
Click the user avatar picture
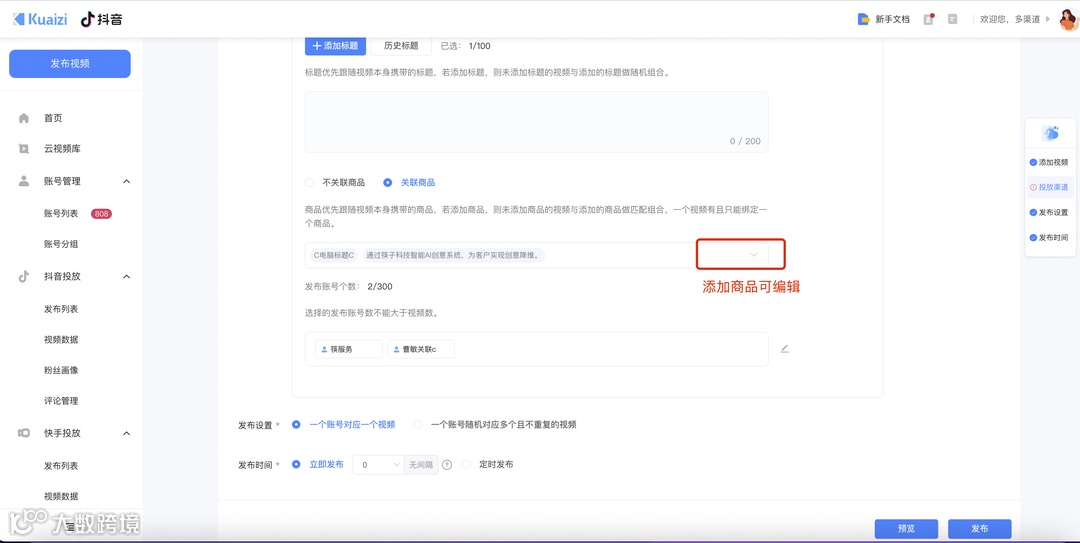pyautogui.click(x=1068, y=19)
